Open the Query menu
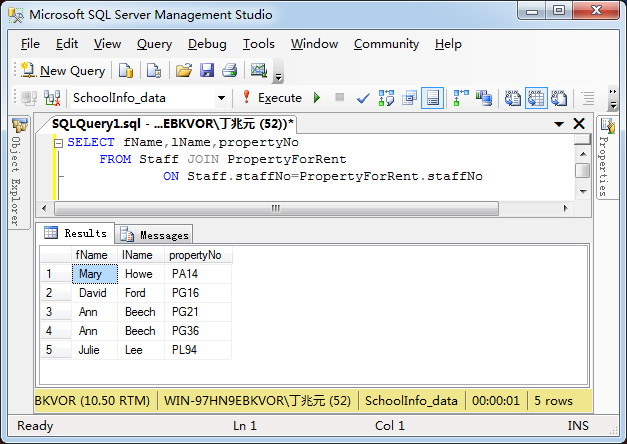The height and width of the screenshot is (444, 627). 154,44
